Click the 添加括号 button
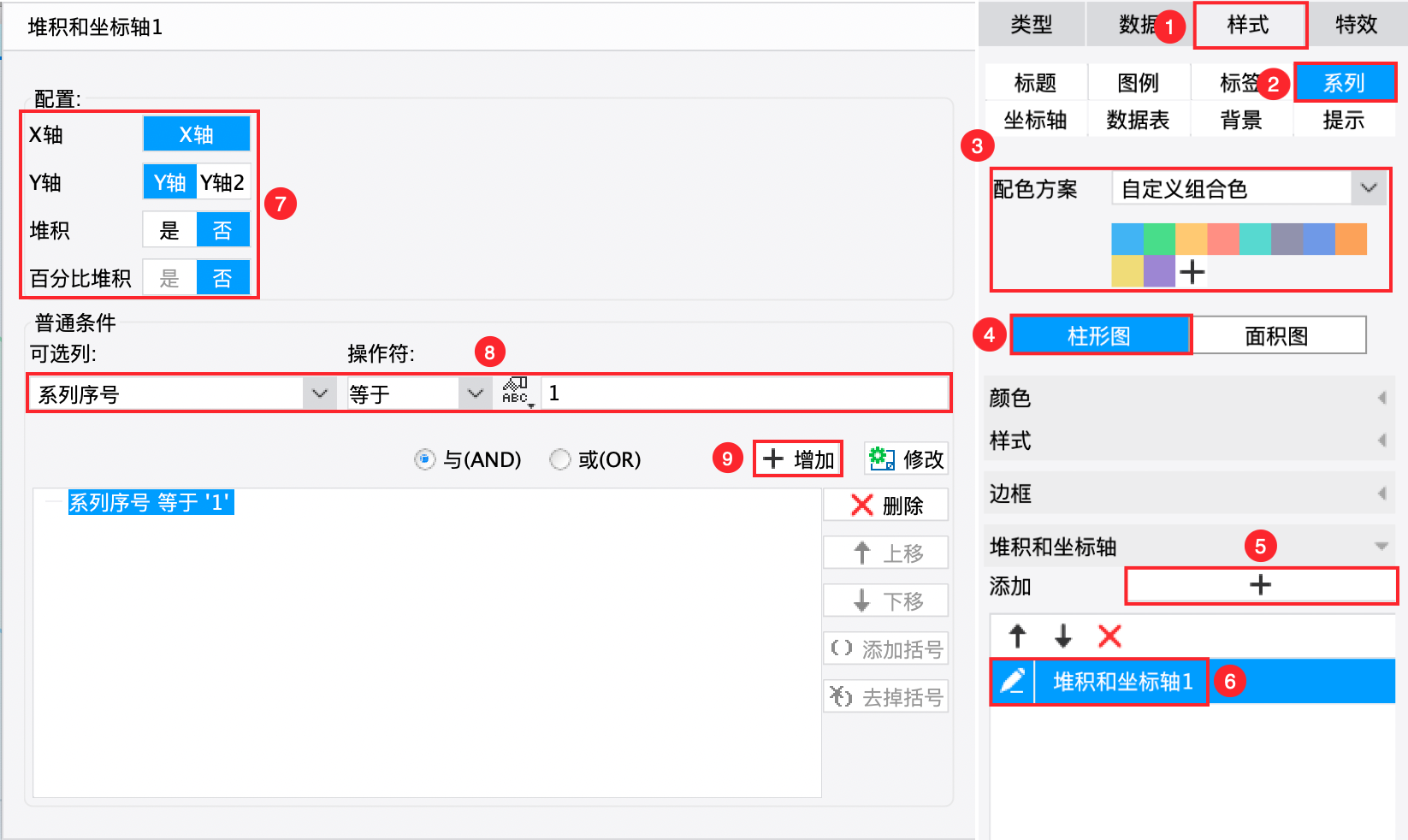 pos(885,649)
